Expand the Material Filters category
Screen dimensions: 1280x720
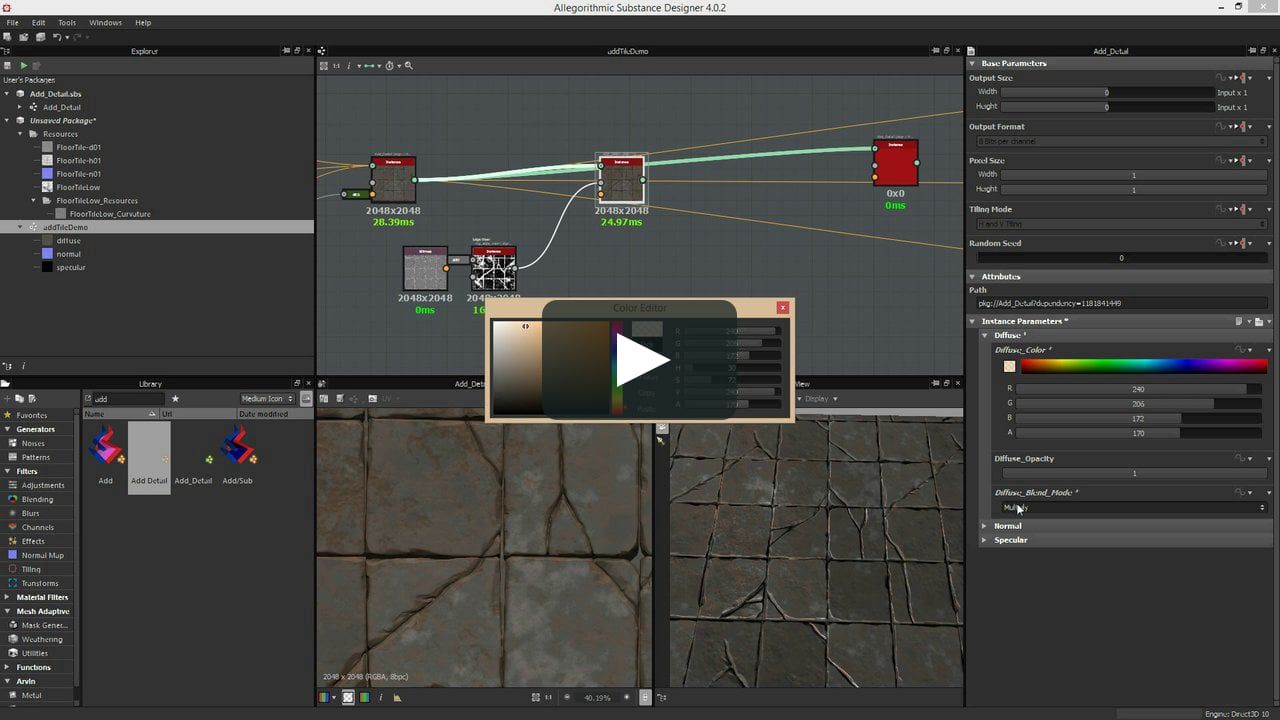point(7,597)
